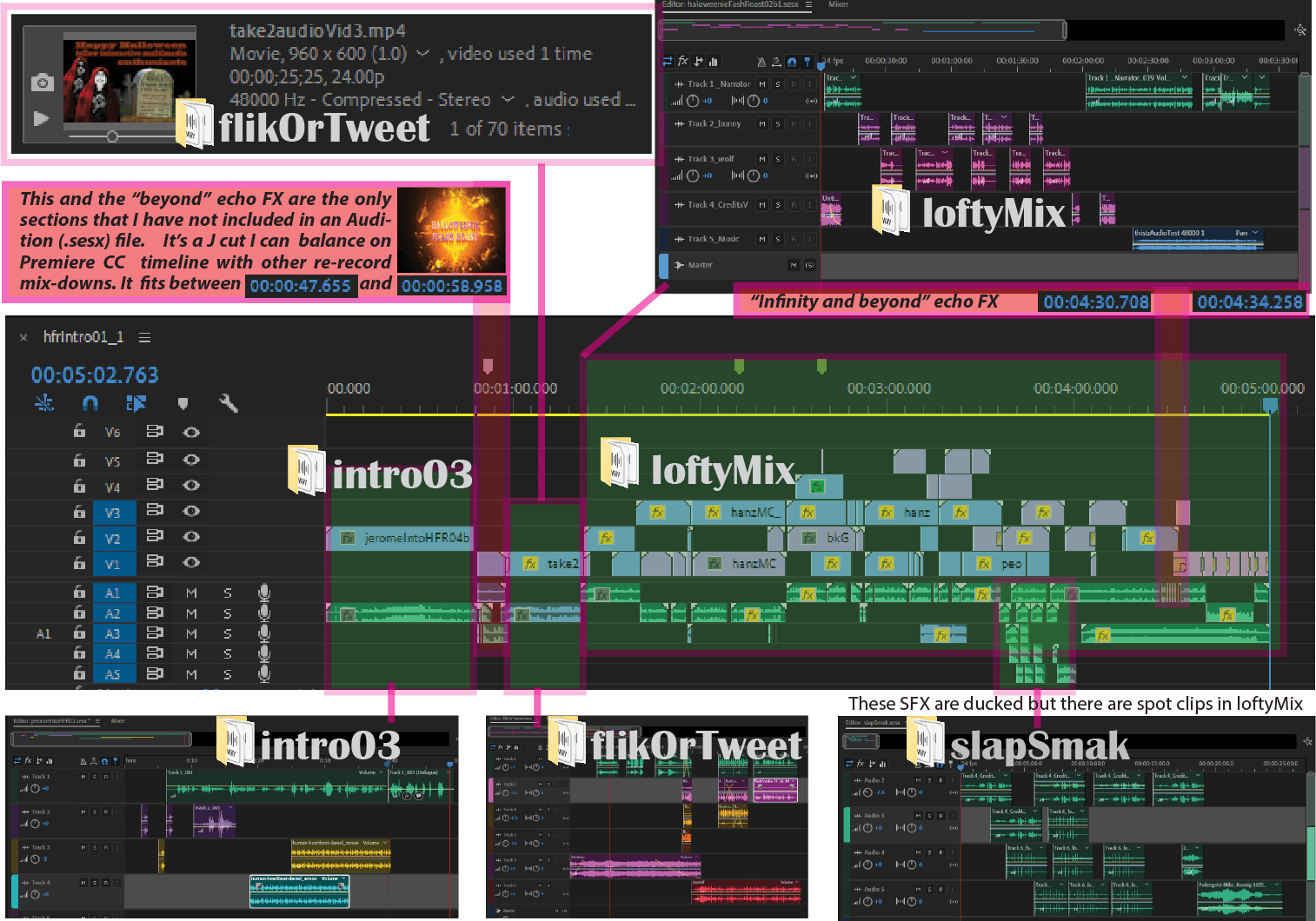
Task: Toggle sync lock on track A2
Action: tap(155, 613)
